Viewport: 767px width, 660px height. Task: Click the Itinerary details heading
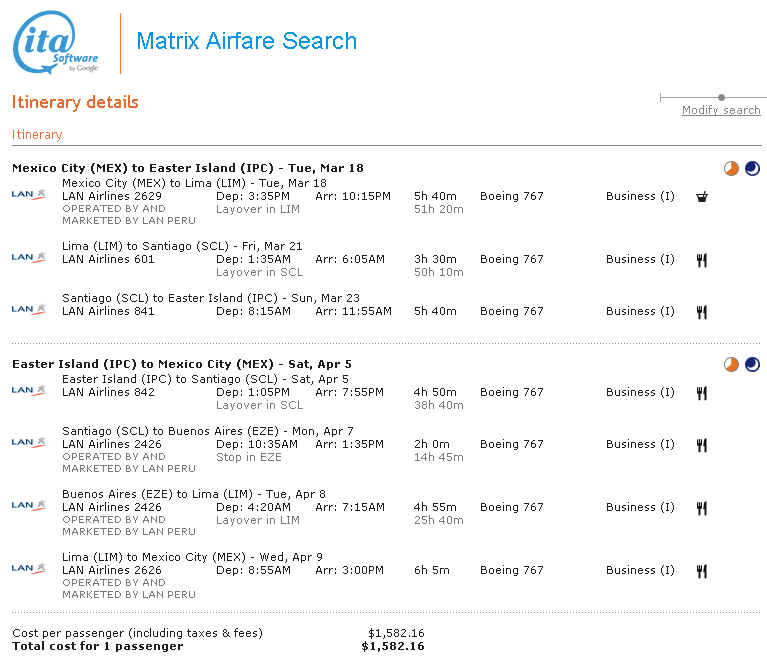tap(75, 102)
